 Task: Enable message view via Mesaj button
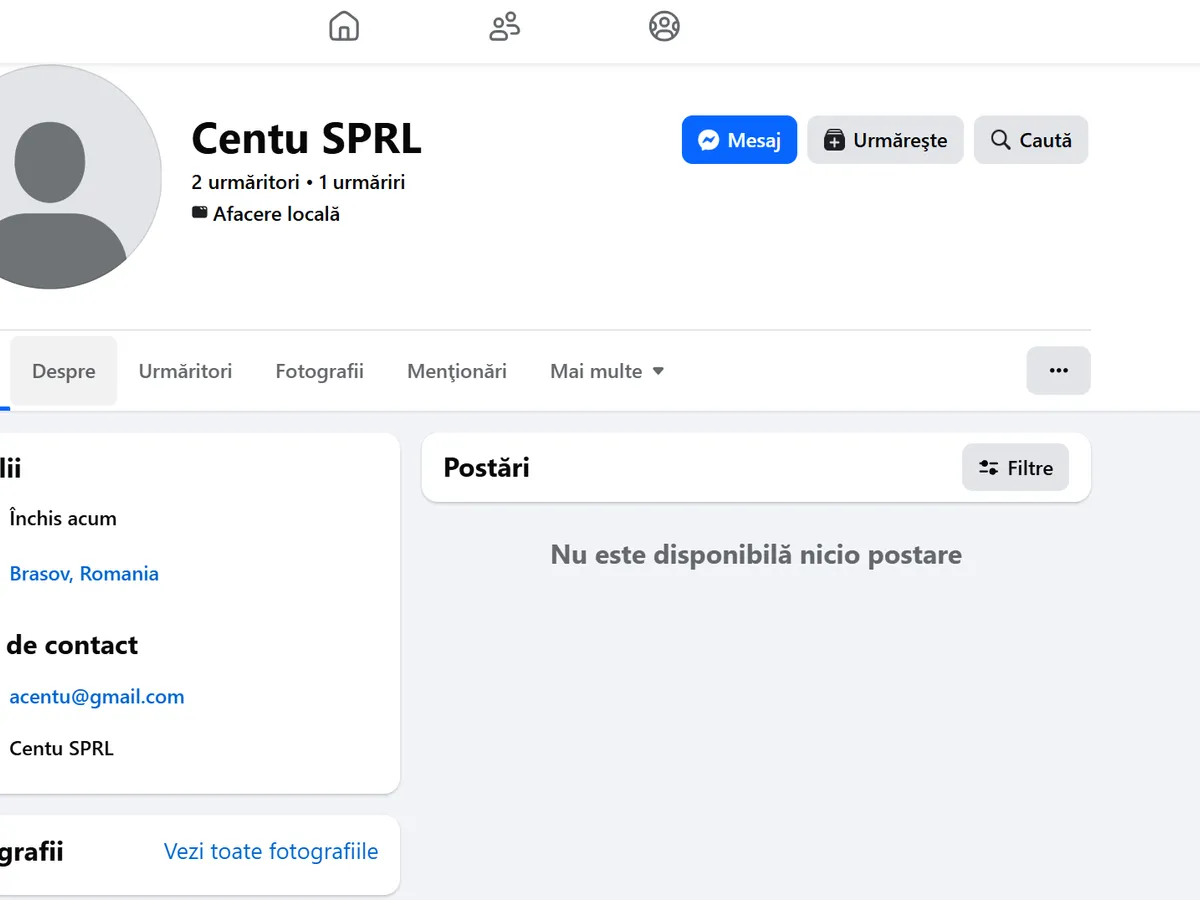pyautogui.click(x=740, y=140)
